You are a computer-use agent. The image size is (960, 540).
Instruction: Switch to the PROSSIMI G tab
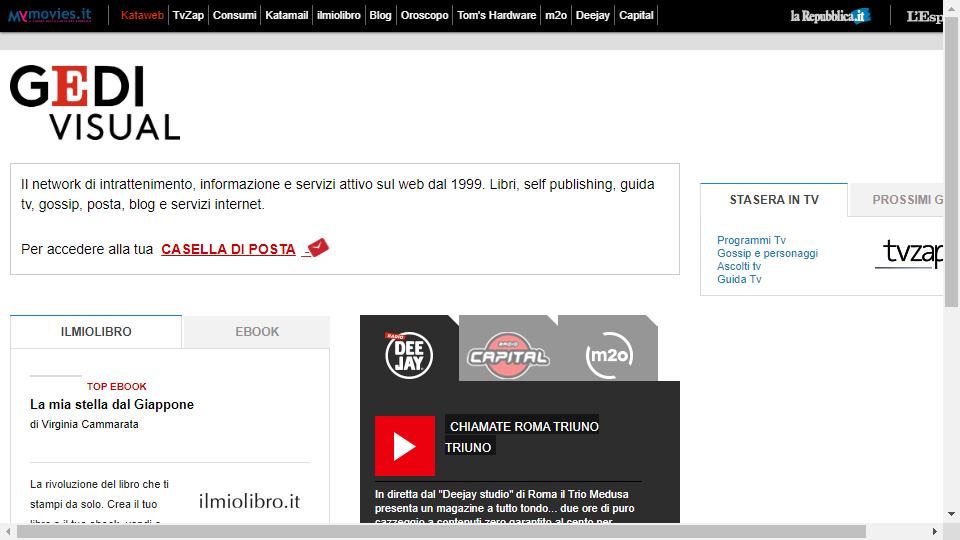(896, 200)
